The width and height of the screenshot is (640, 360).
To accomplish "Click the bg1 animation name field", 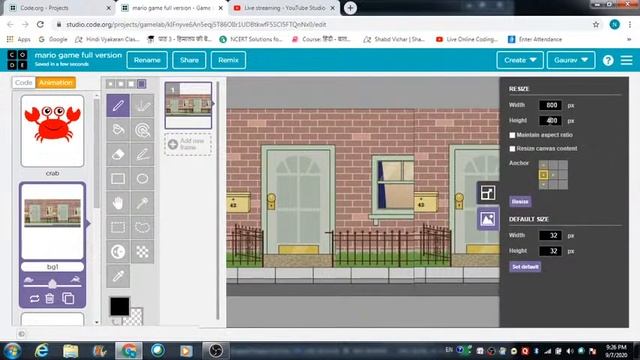I will (52, 267).
